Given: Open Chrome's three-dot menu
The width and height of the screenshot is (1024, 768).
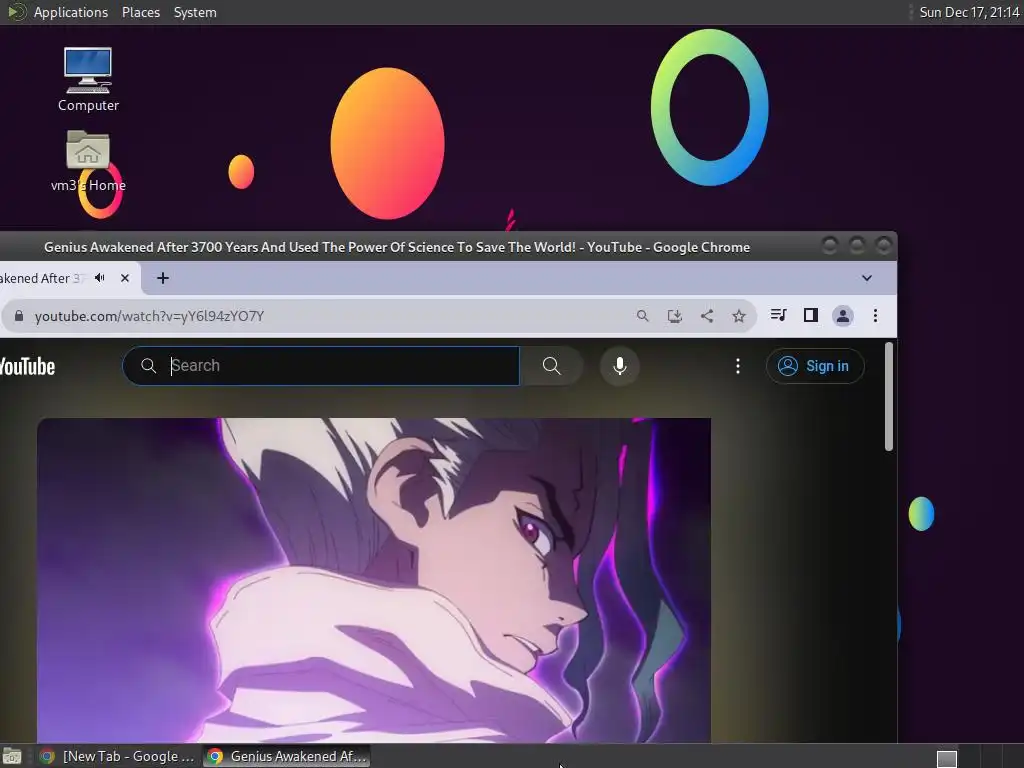Looking at the screenshot, I should tap(875, 316).
